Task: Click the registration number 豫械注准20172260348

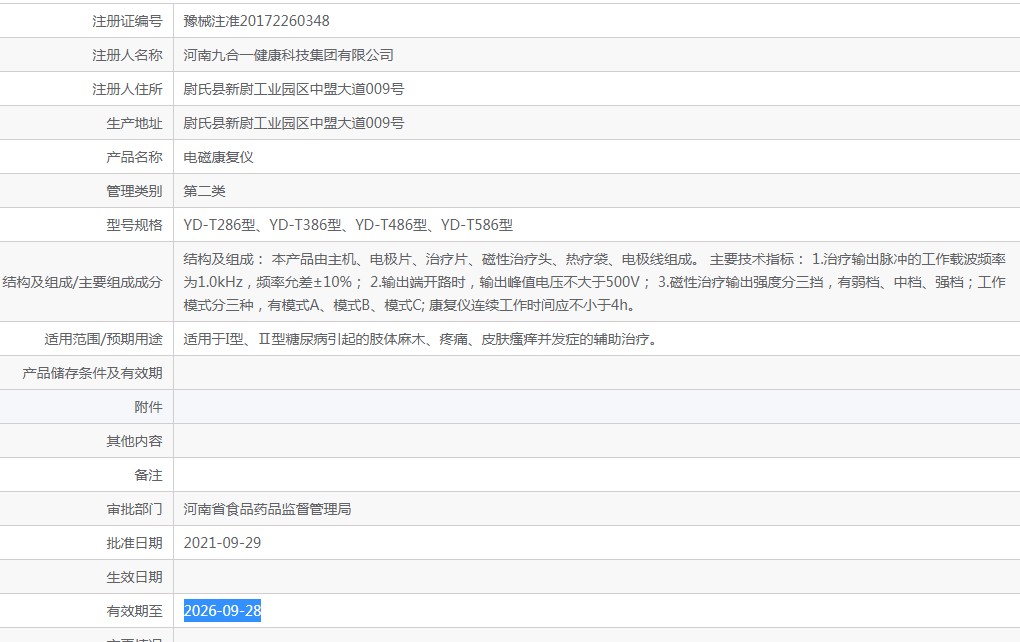Action: coord(257,21)
